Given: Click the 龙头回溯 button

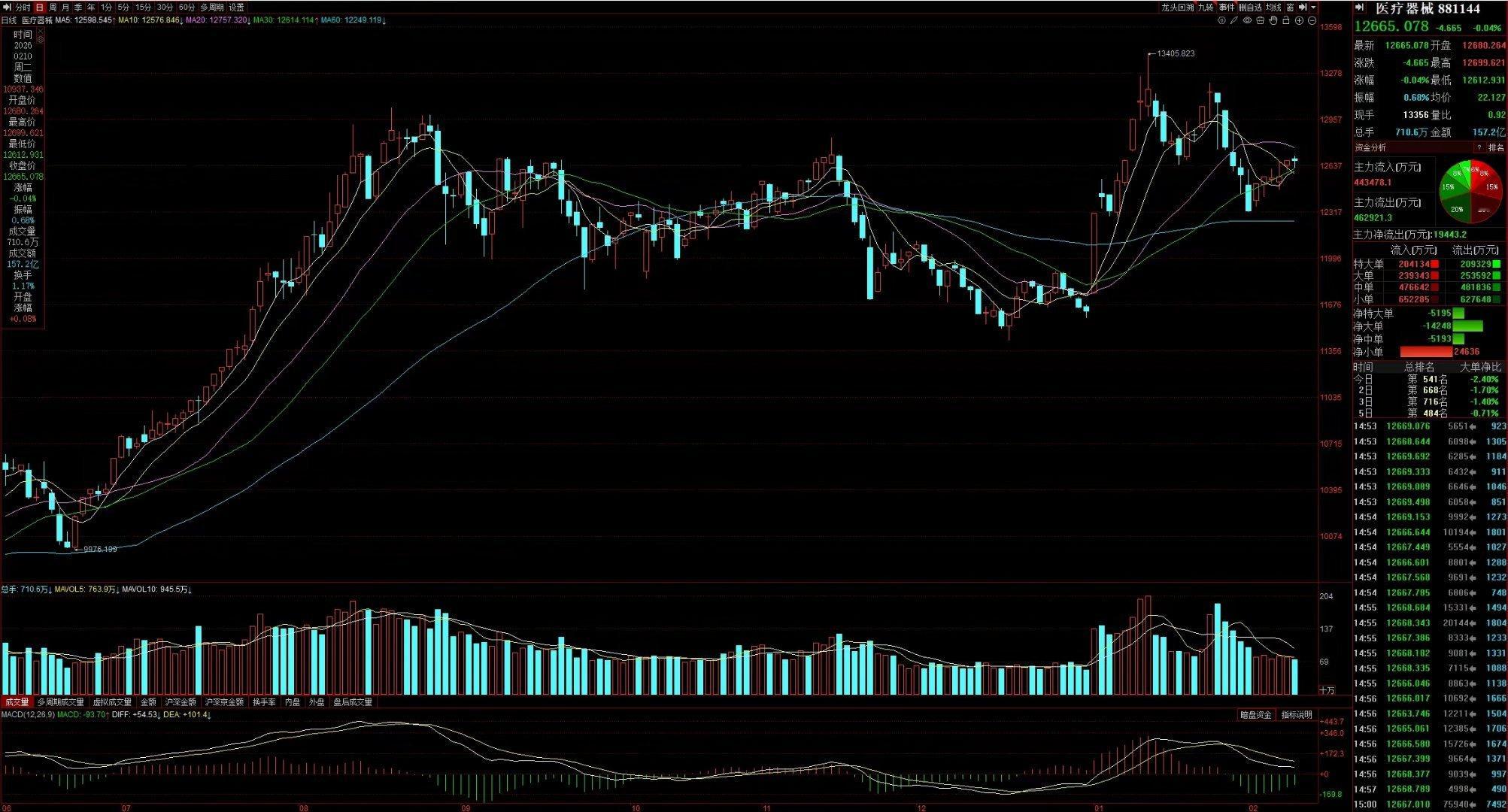Looking at the screenshot, I should [x=1177, y=8].
